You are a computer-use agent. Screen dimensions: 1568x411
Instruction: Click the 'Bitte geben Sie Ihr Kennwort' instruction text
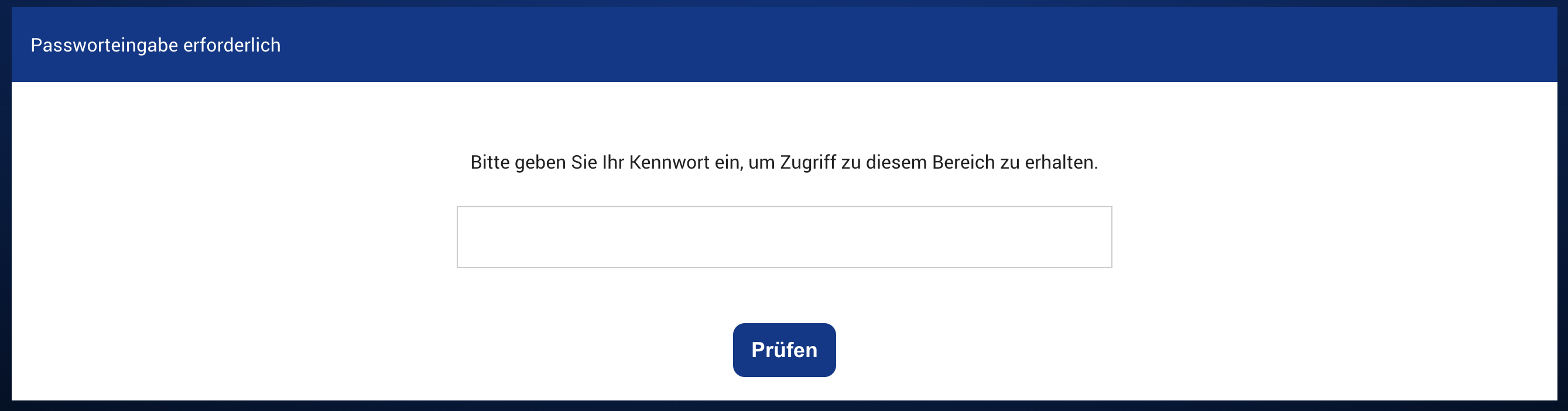coord(784,163)
